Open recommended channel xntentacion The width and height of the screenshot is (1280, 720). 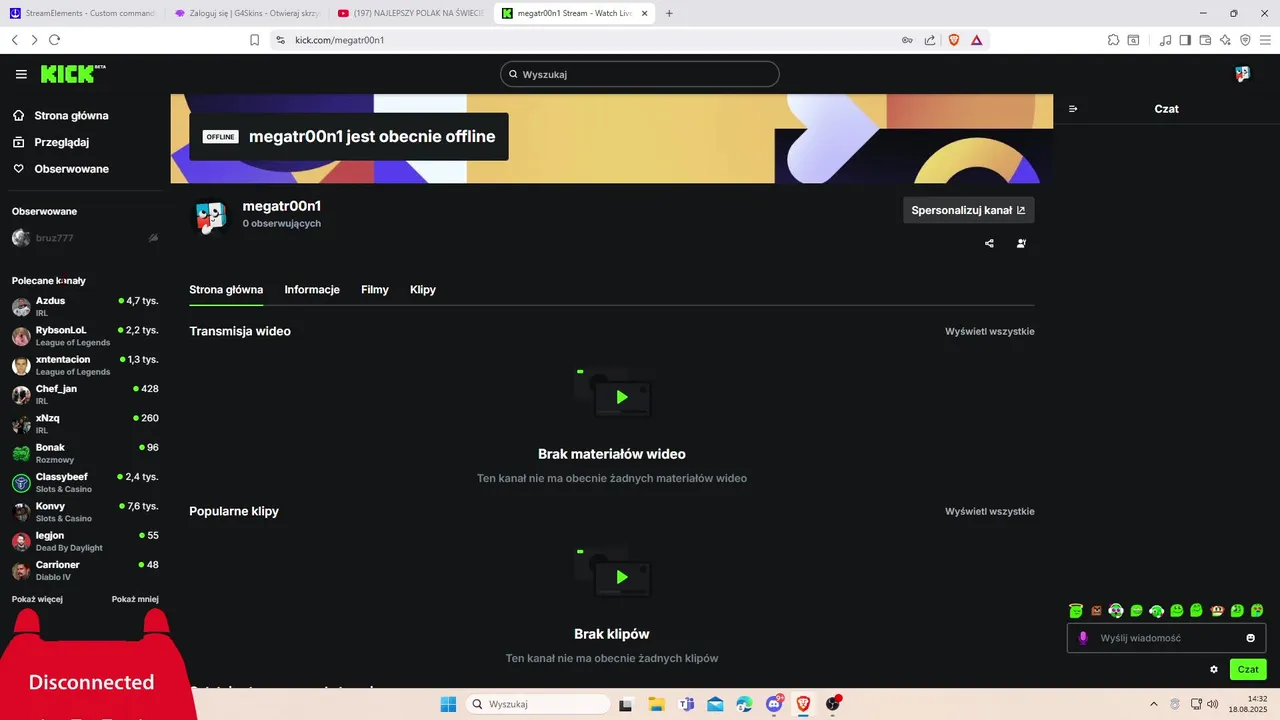[85, 365]
